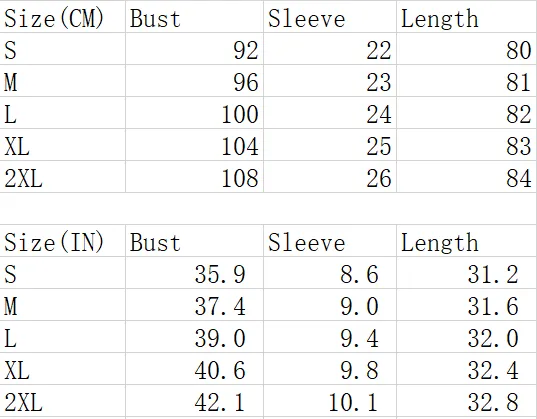Click the Size(IN) header cell
537x419 pixels.
62,241
